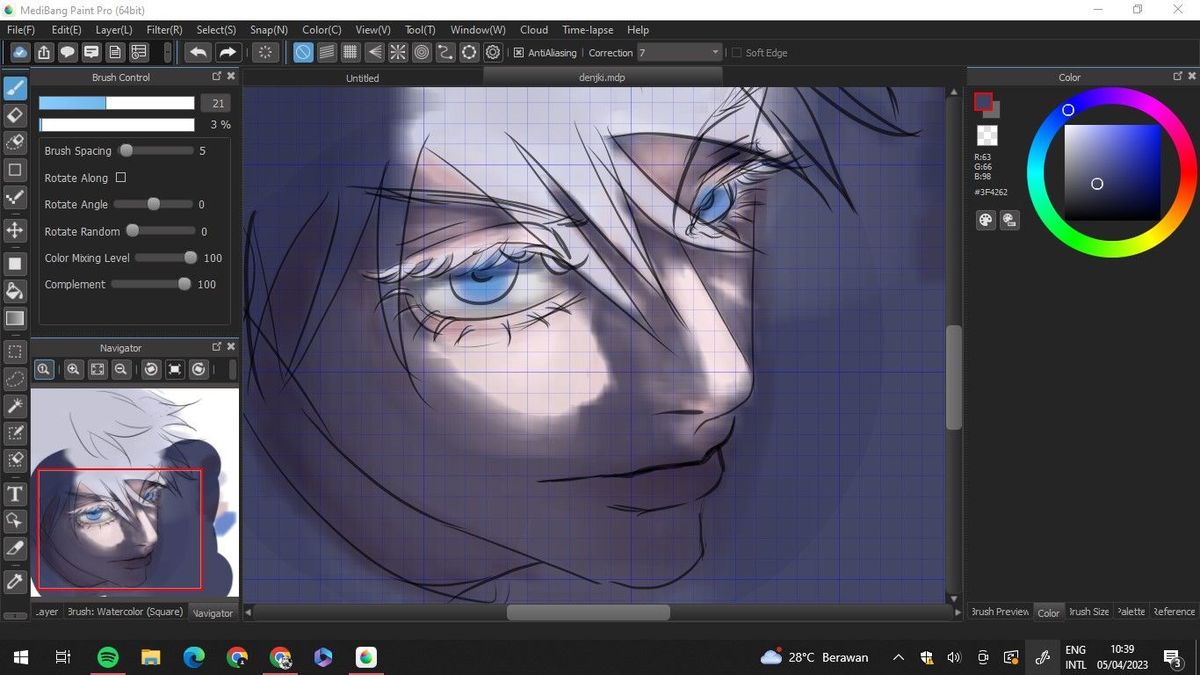Click the Navigator reset rotation icon
Viewport: 1200px width, 675px height.
175,369
